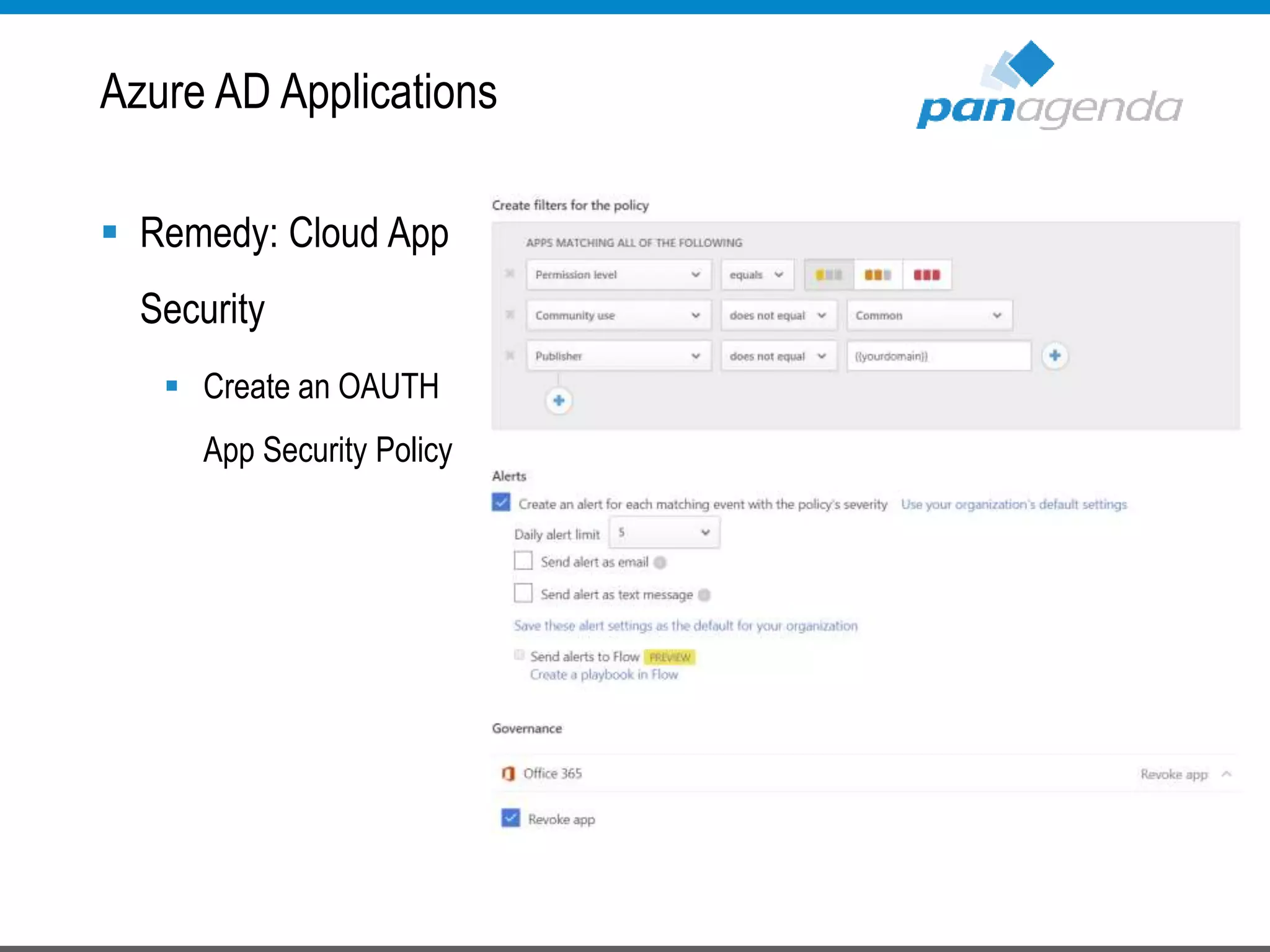Image resolution: width=1270 pixels, height=952 pixels.
Task: Click the Governance section heading
Action: (527, 729)
